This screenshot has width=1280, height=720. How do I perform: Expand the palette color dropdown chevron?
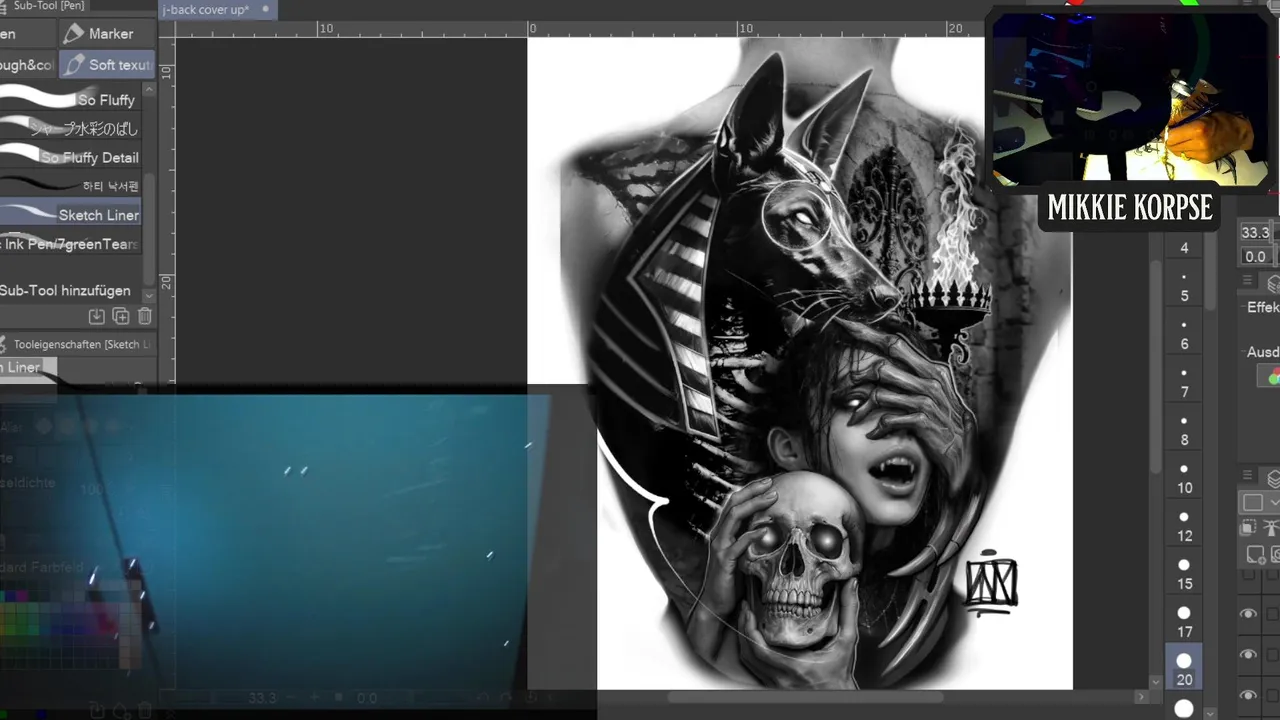1273,502
